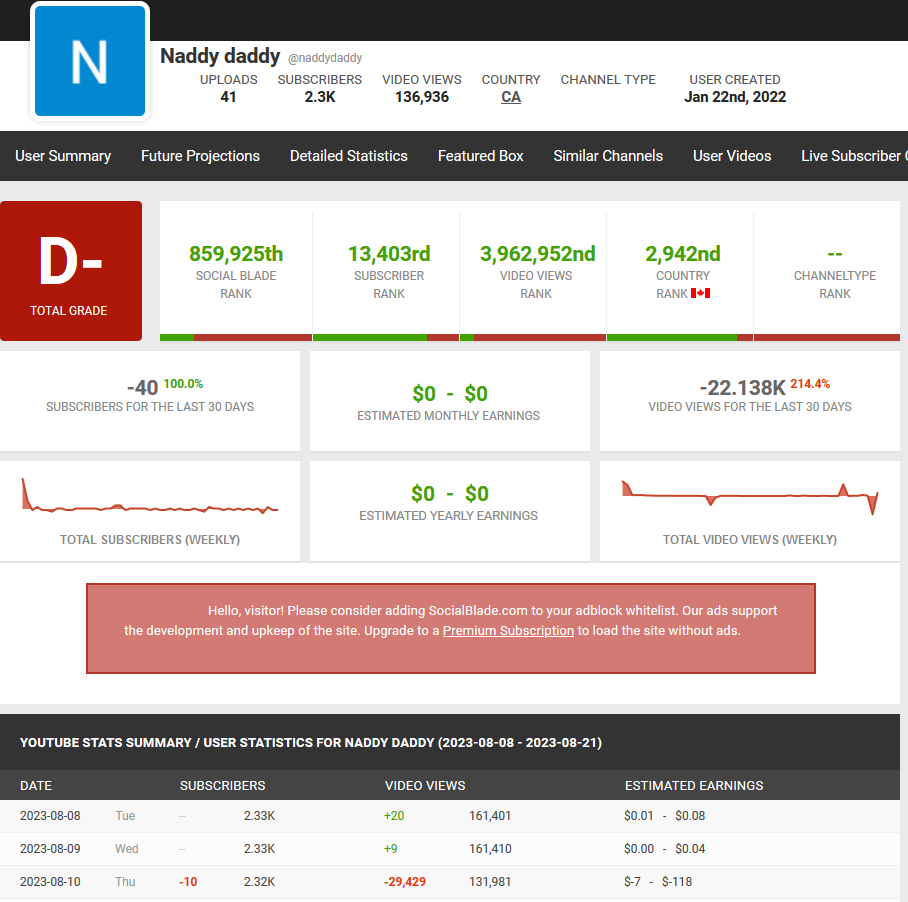Click the VIDEO VIEWS table column header
This screenshot has width=908, height=902.
(425, 786)
